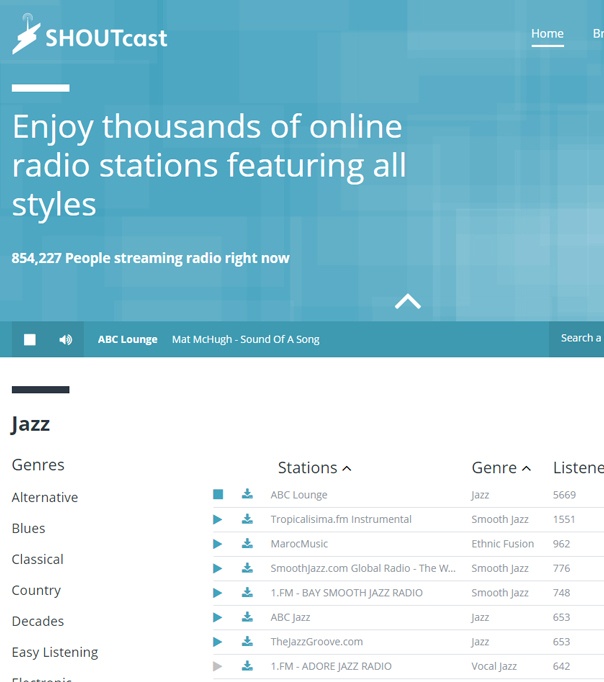Download MarocMusic playlist file

(247, 543)
